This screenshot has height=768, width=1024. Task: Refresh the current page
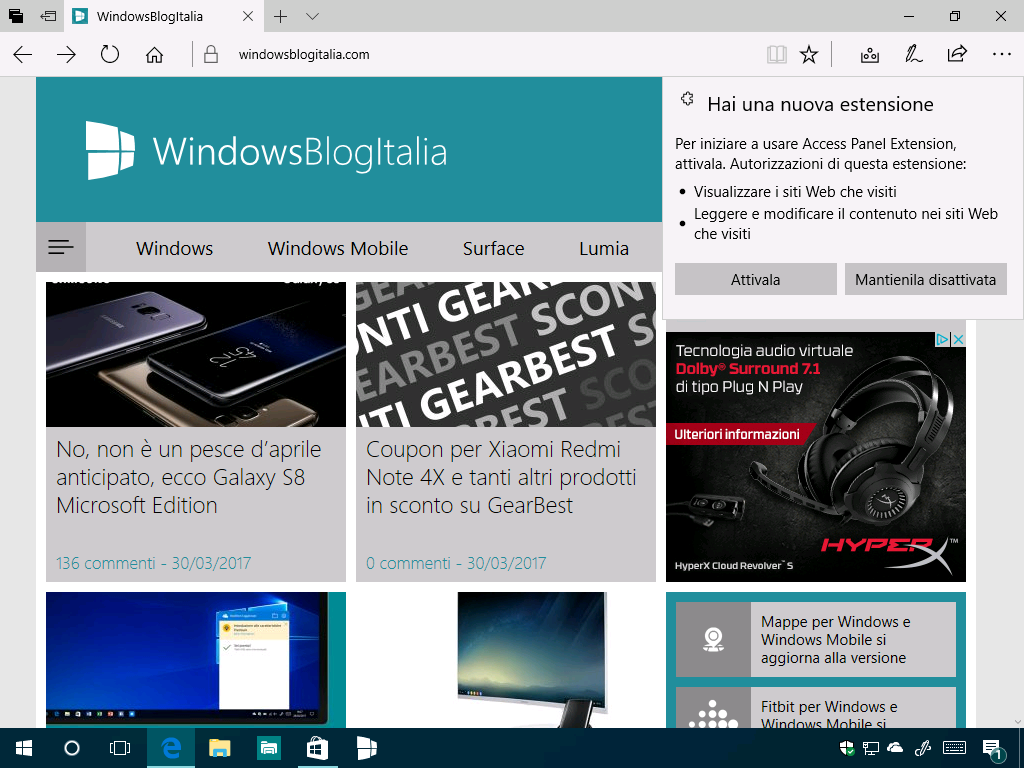coord(110,54)
